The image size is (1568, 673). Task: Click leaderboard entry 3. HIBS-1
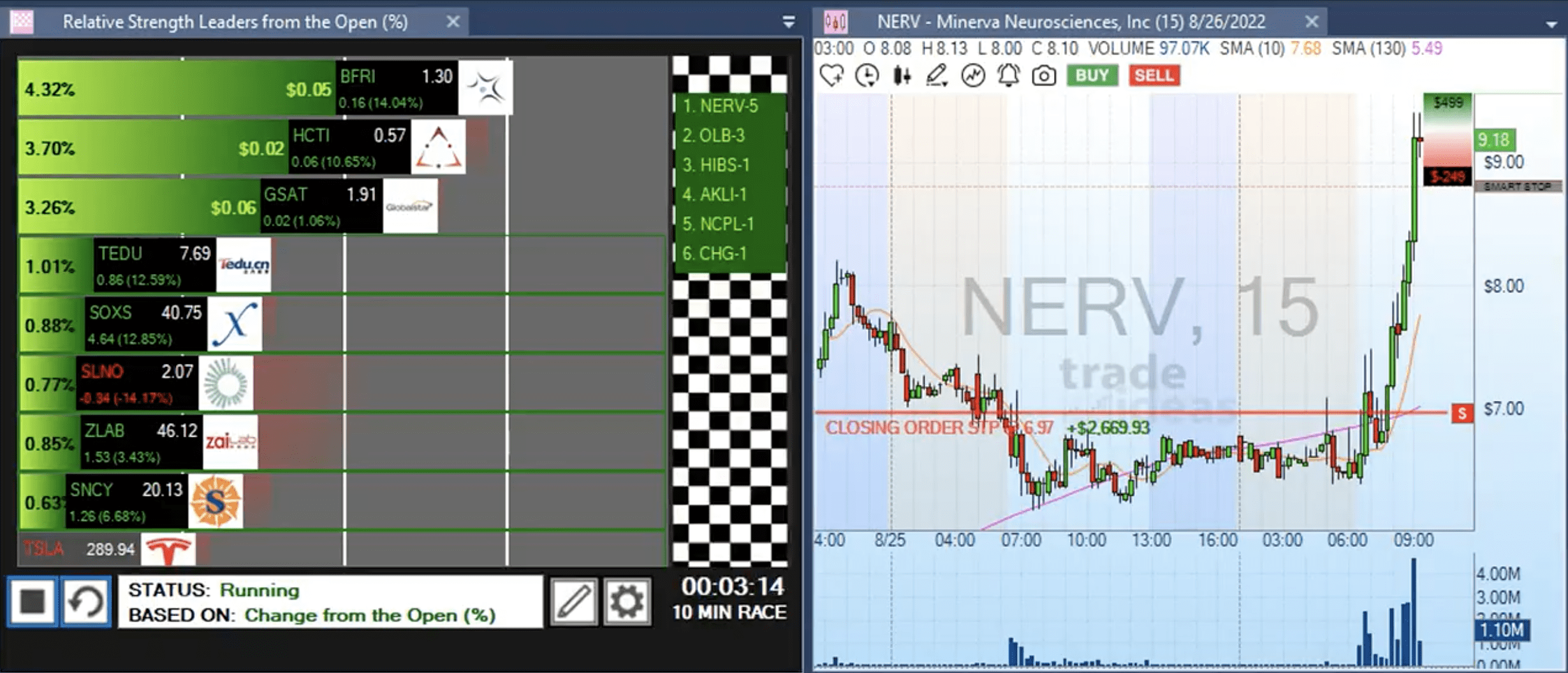click(715, 165)
